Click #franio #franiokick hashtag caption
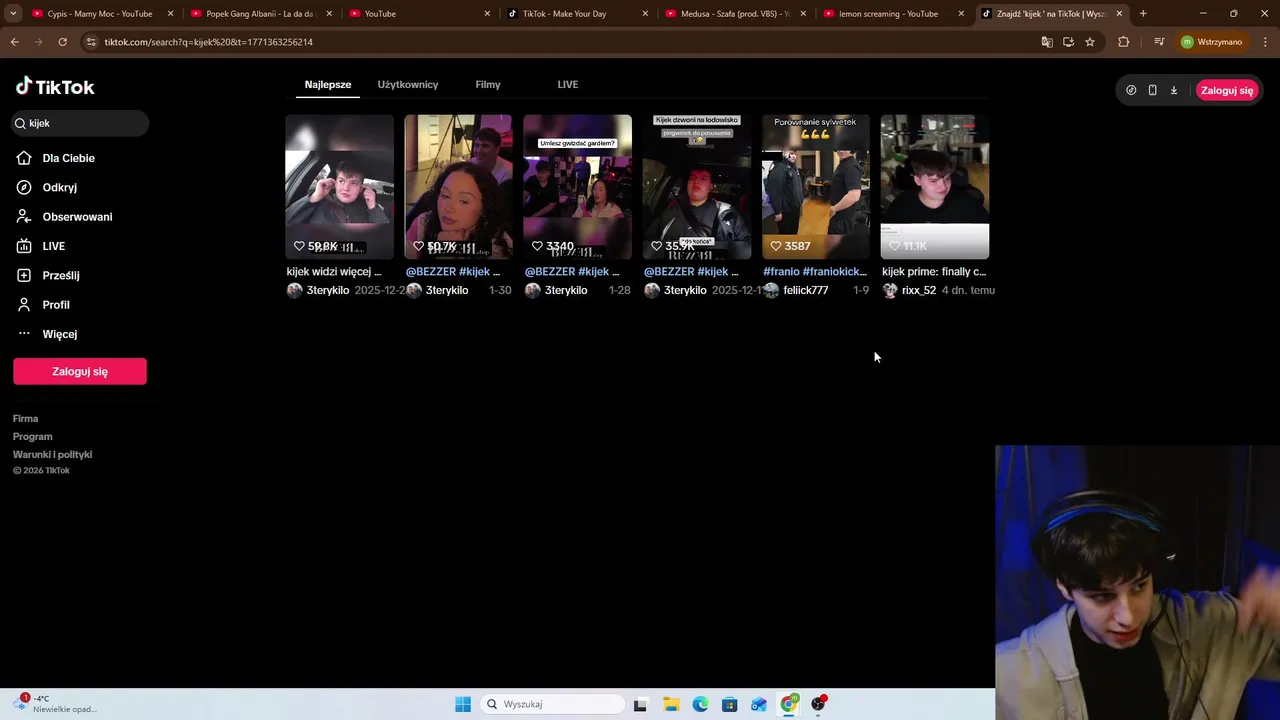 [815, 271]
